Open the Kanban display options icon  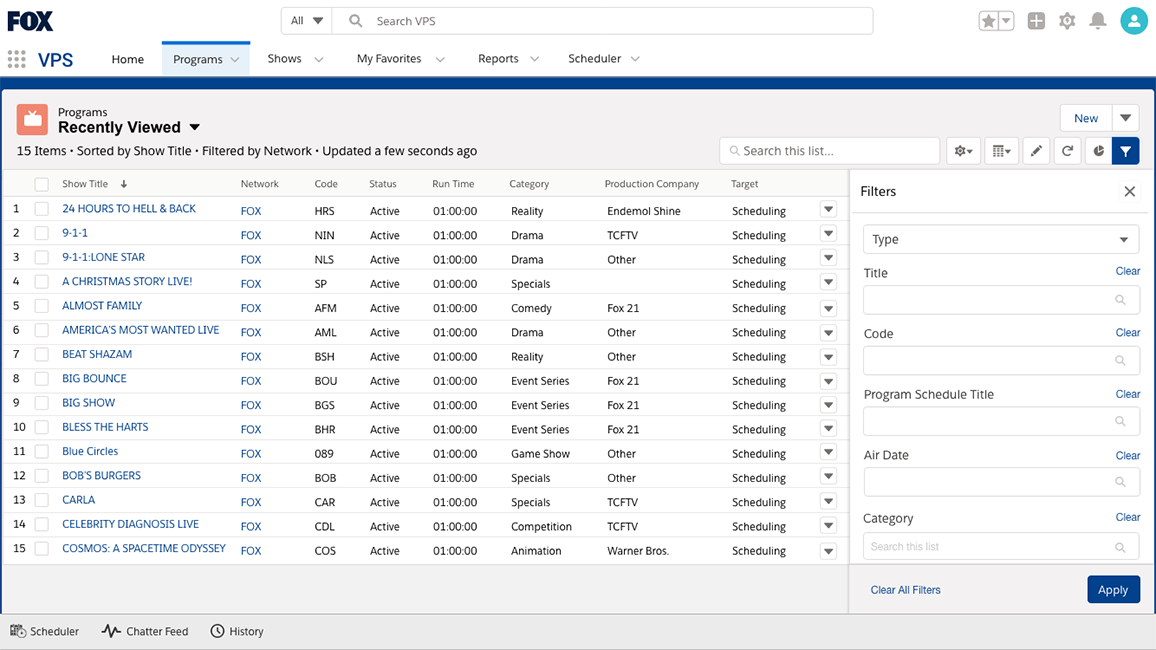click(x=1001, y=150)
